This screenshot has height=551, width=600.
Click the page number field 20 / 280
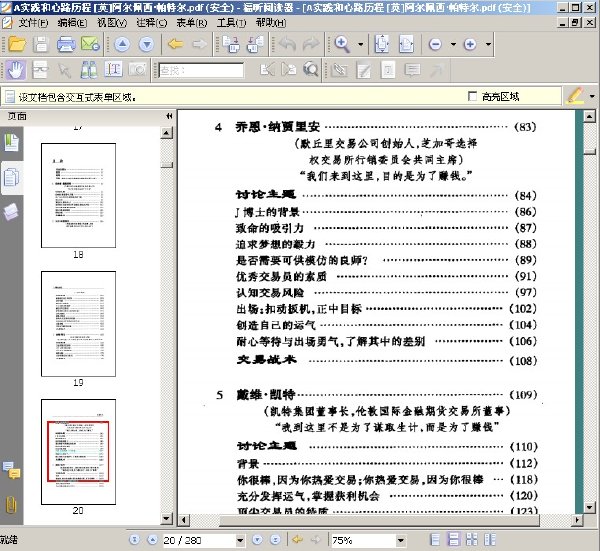click(x=199, y=540)
